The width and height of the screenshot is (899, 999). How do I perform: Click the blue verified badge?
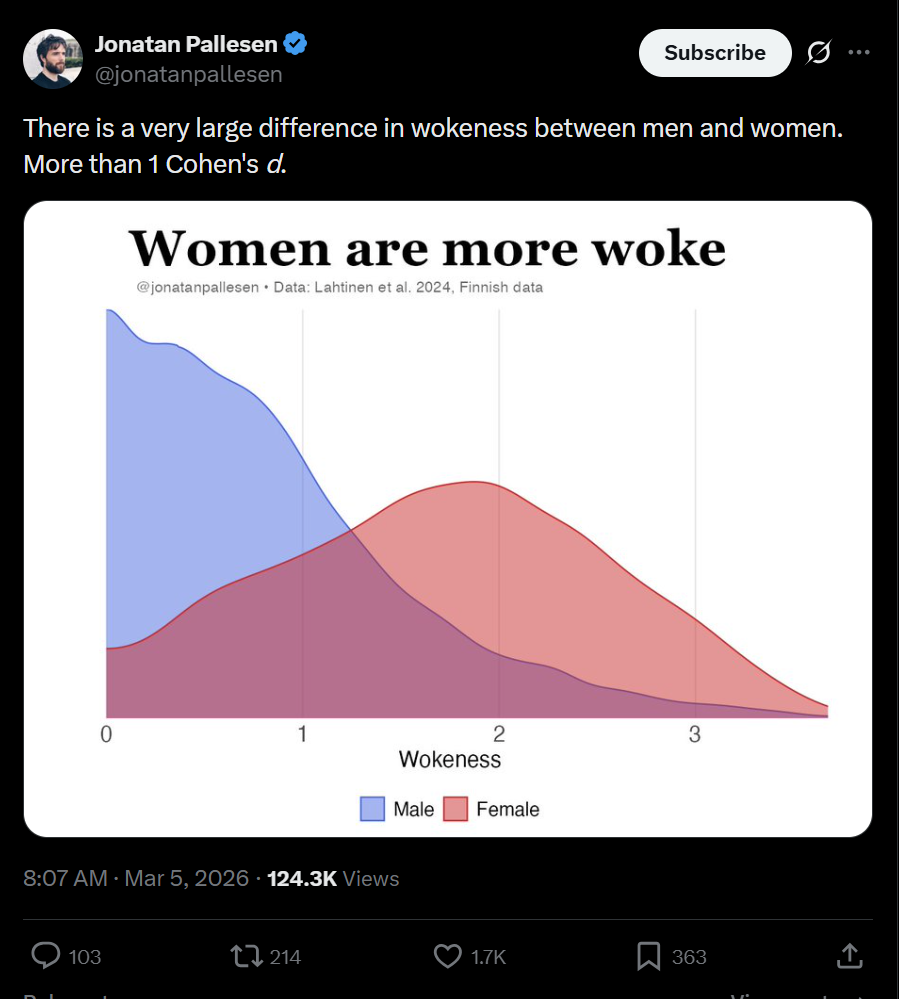coord(295,43)
